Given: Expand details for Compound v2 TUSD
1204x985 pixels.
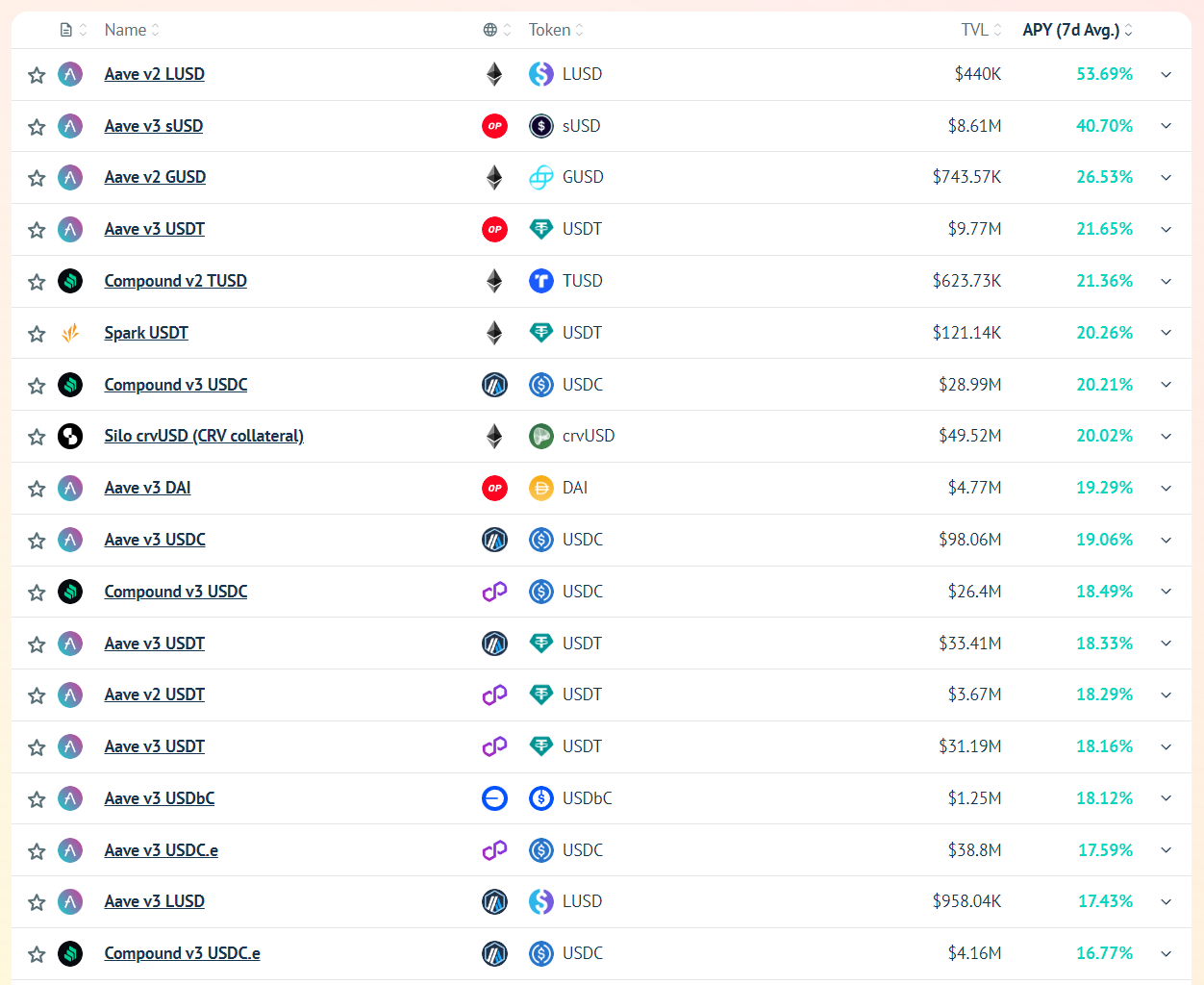Looking at the screenshot, I should [x=1166, y=281].
